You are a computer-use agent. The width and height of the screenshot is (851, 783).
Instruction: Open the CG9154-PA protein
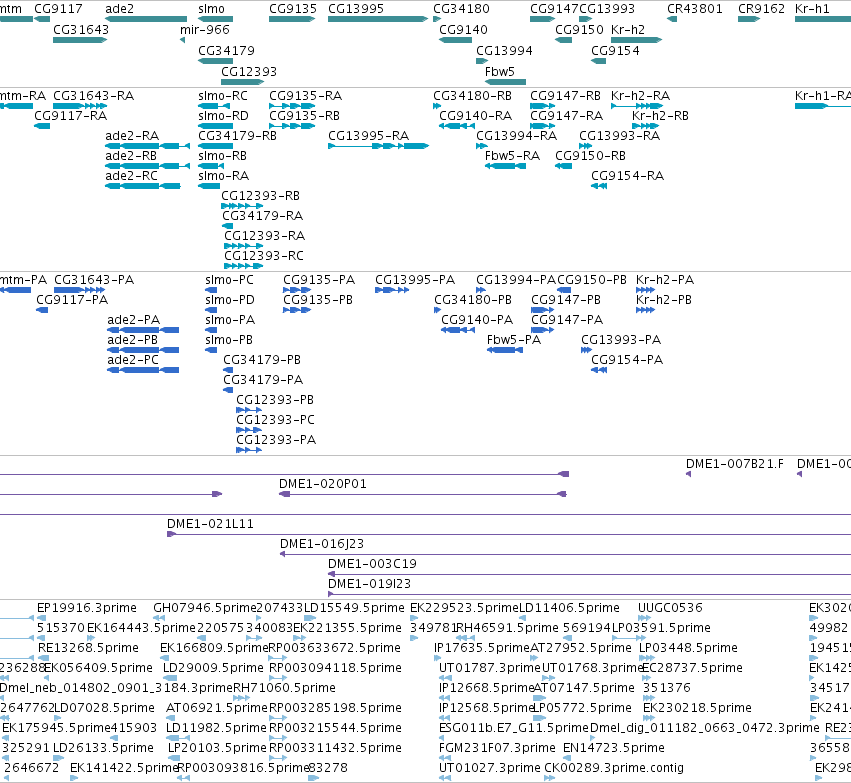(x=599, y=370)
